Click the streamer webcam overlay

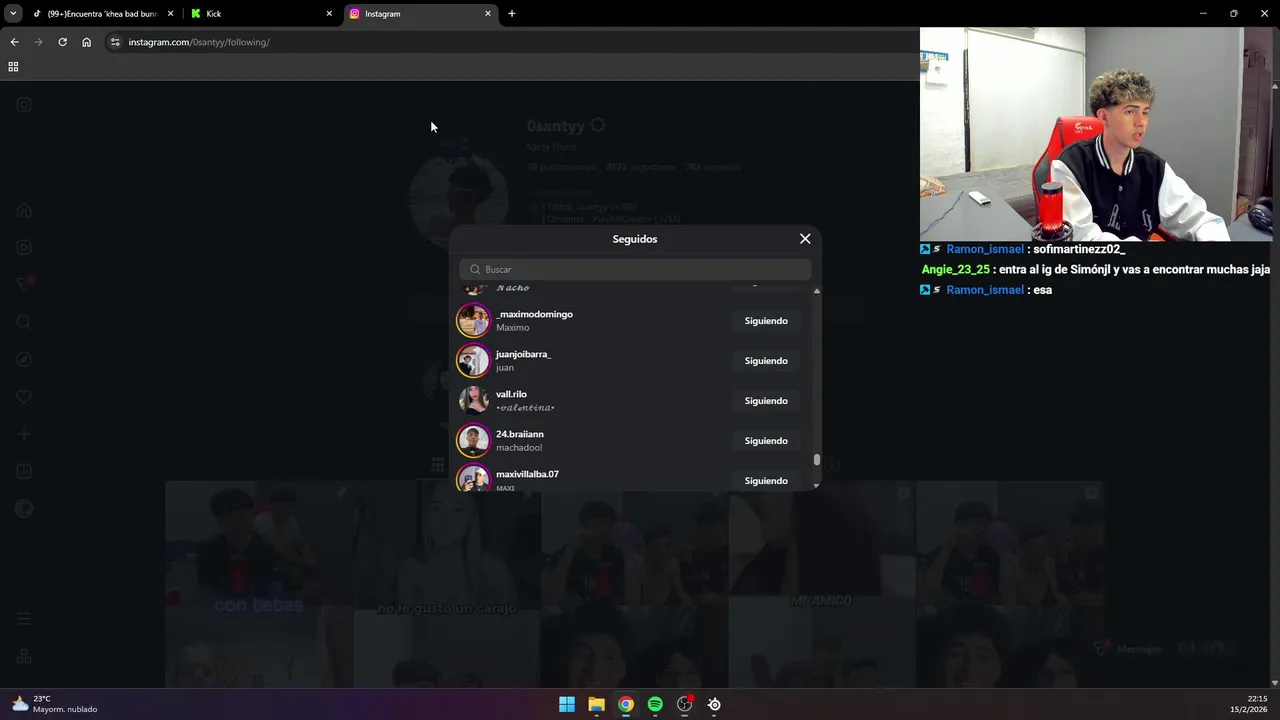click(x=1096, y=133)
